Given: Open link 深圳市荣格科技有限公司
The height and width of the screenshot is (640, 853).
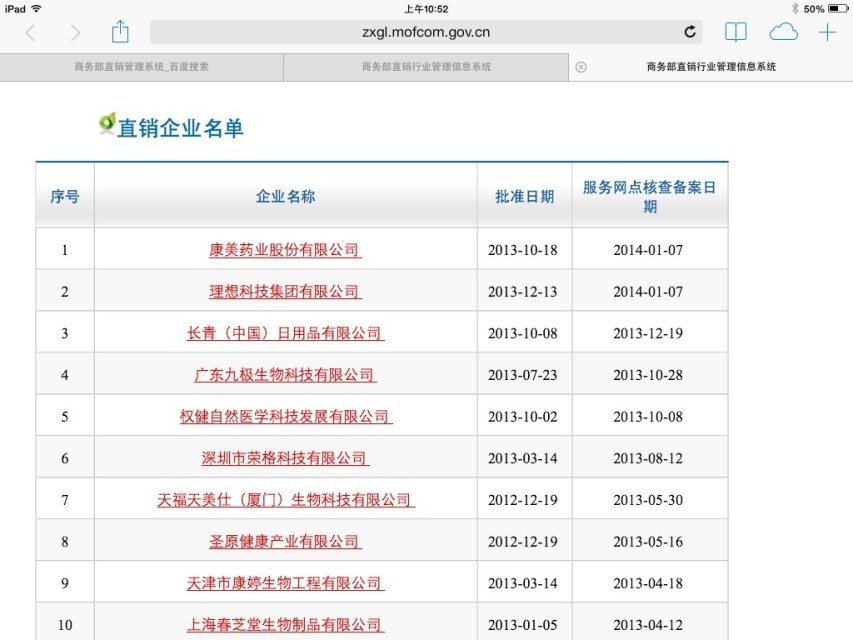Looking at the screenshot, I should pyautogui.click(x=285, y=458).
